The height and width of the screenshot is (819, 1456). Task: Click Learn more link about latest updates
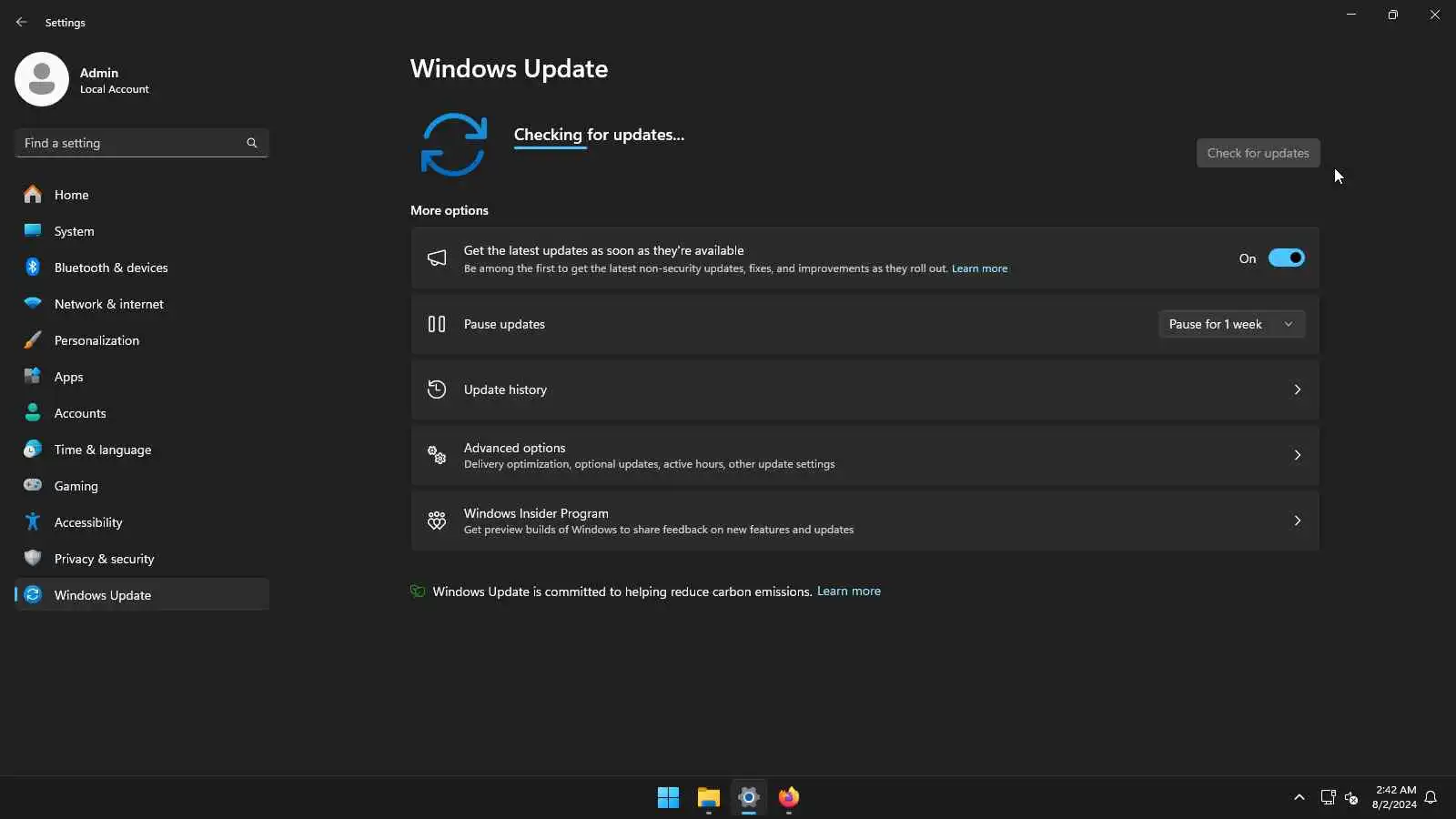979,268
